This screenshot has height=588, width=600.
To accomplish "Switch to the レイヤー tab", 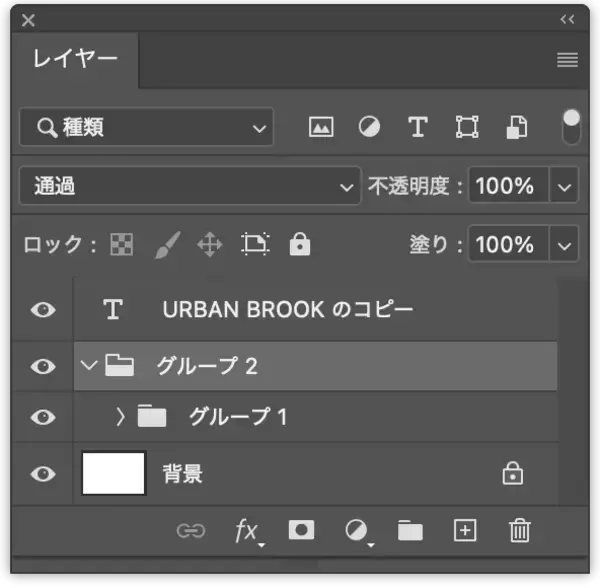I will point(75,60).
